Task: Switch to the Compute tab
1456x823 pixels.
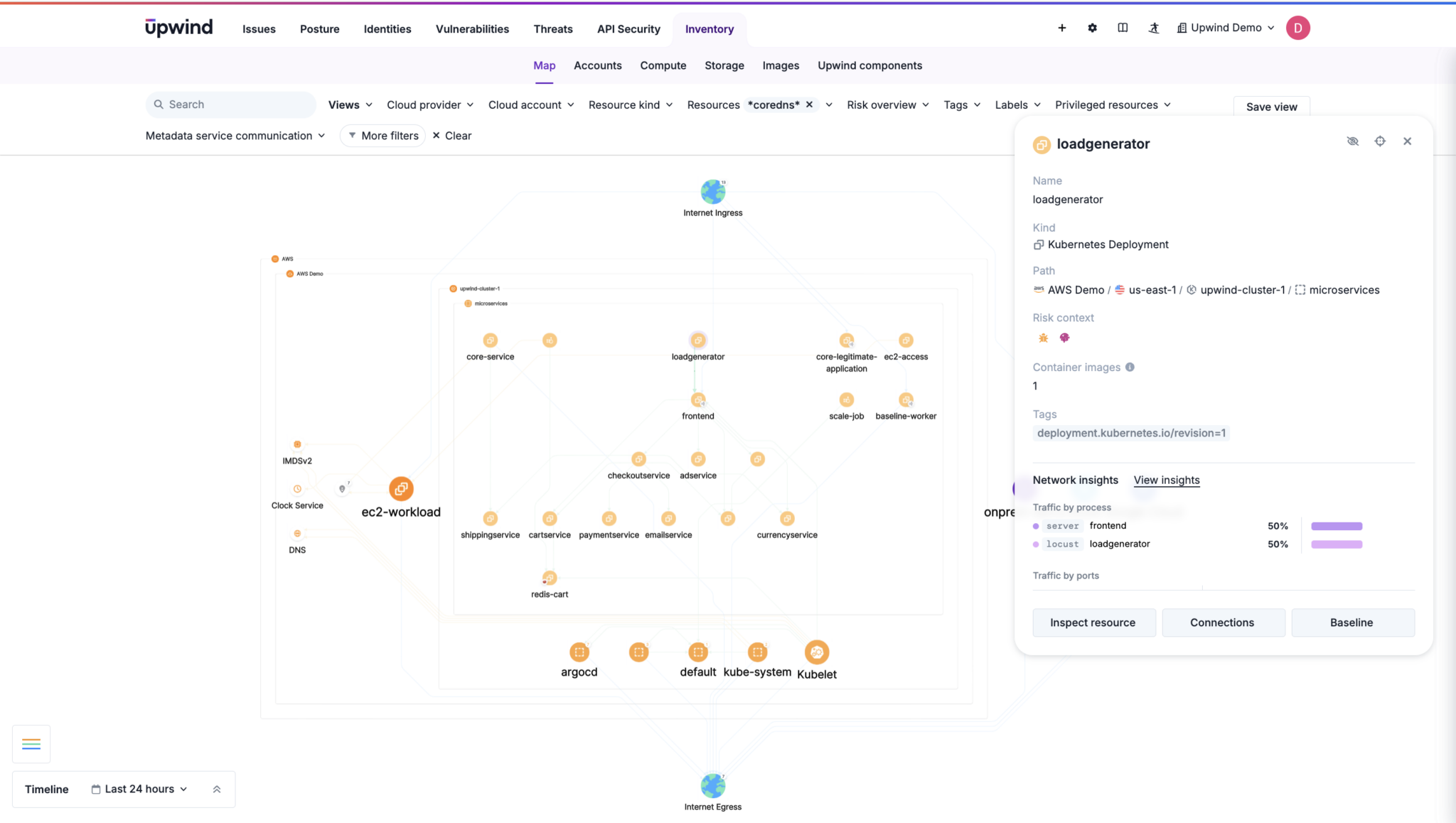Action: 663,65
